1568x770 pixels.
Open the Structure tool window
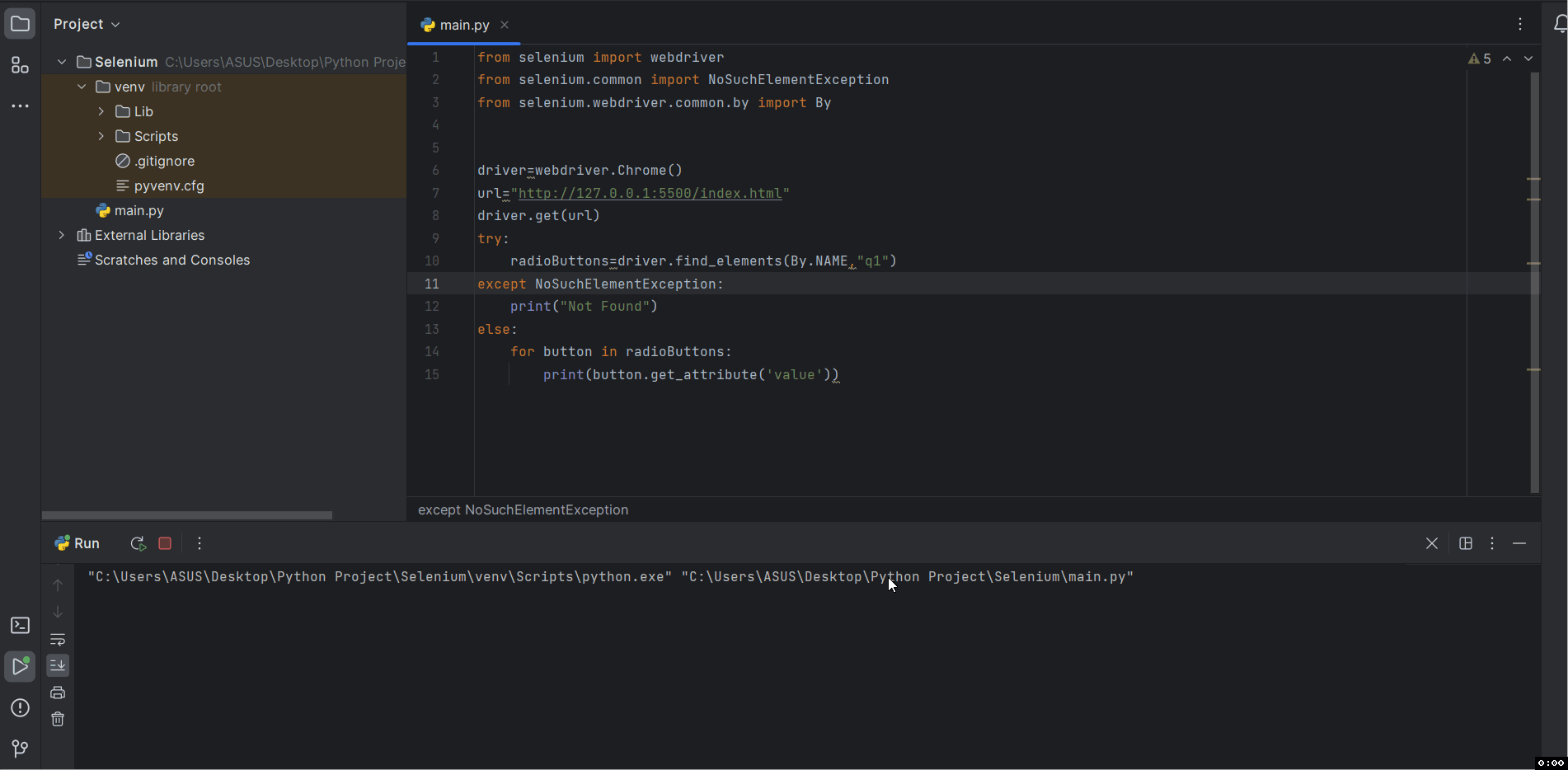pyautogui.click(x=20, y=65)
